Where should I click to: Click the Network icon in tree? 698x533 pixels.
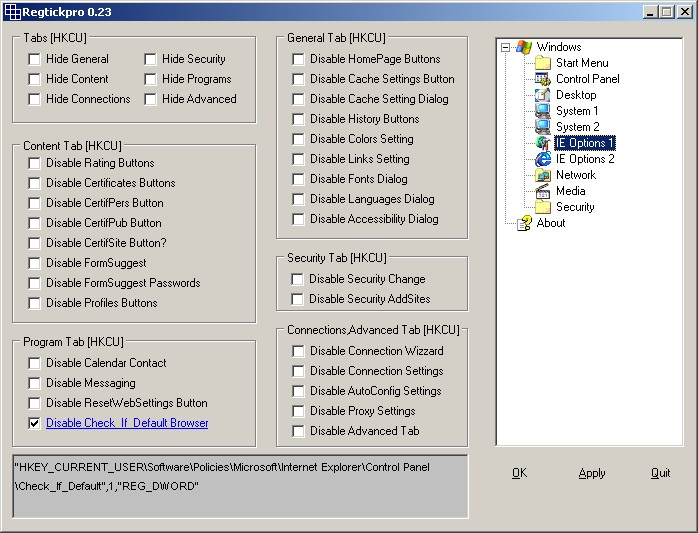click(x=543, y=175)
